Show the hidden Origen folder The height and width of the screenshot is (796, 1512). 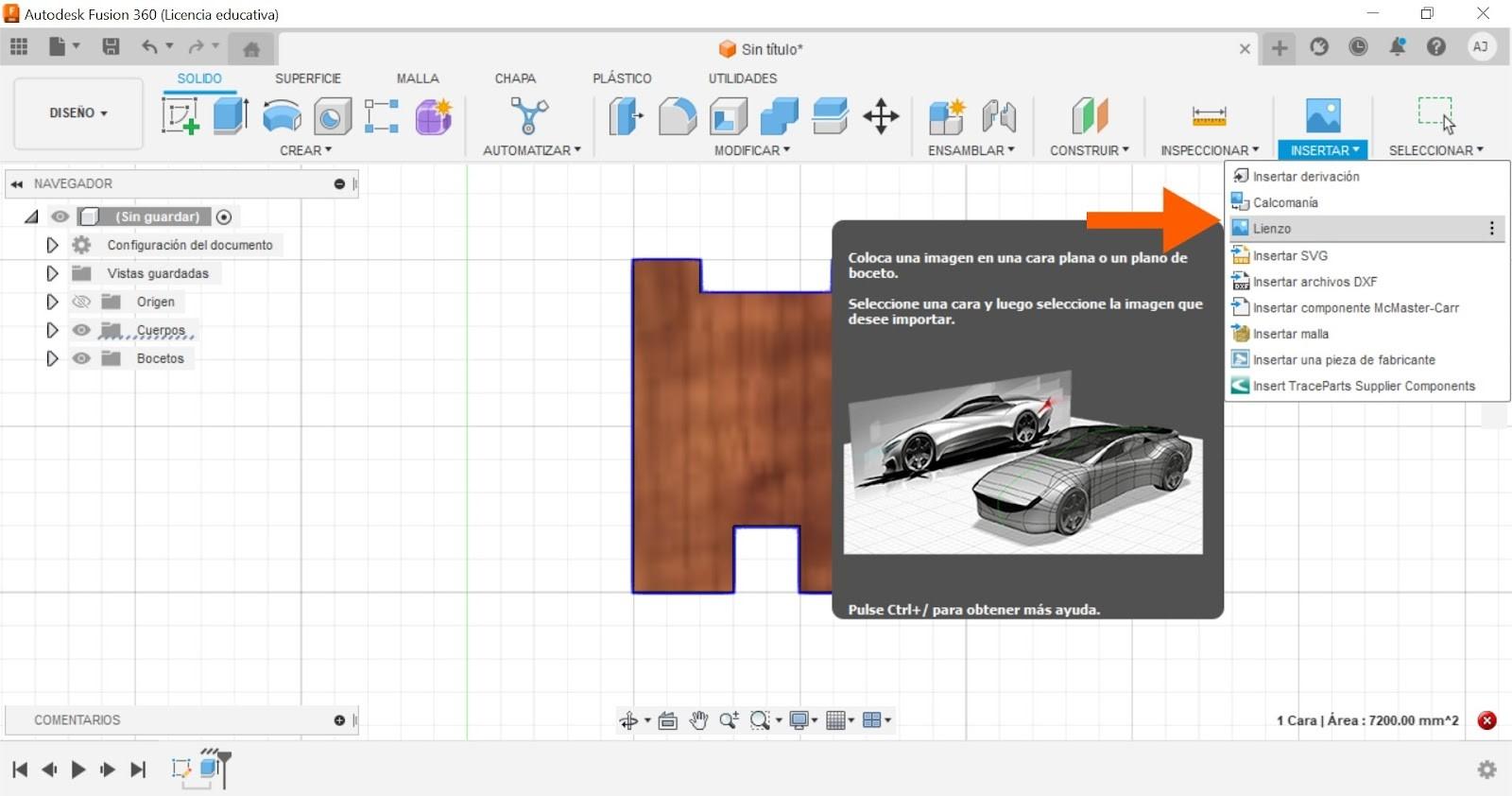(x=81, y=302)
